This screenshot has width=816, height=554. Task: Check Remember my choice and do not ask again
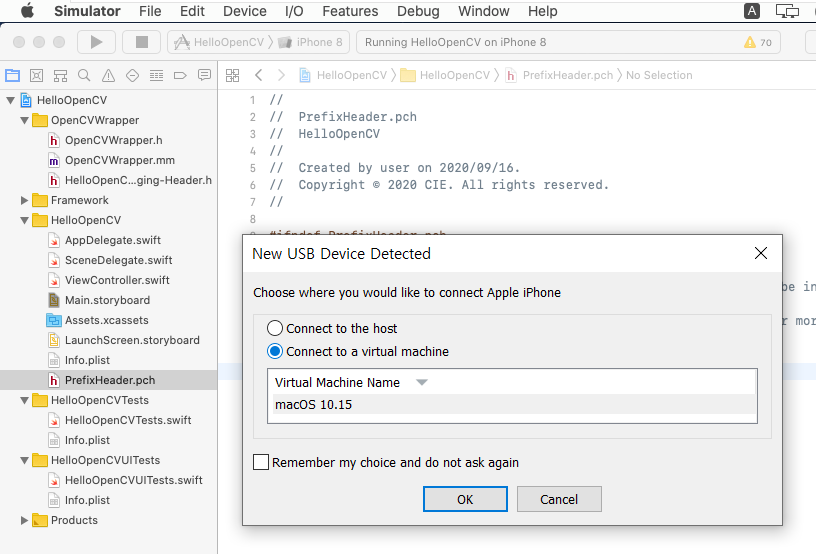point(261,462)
